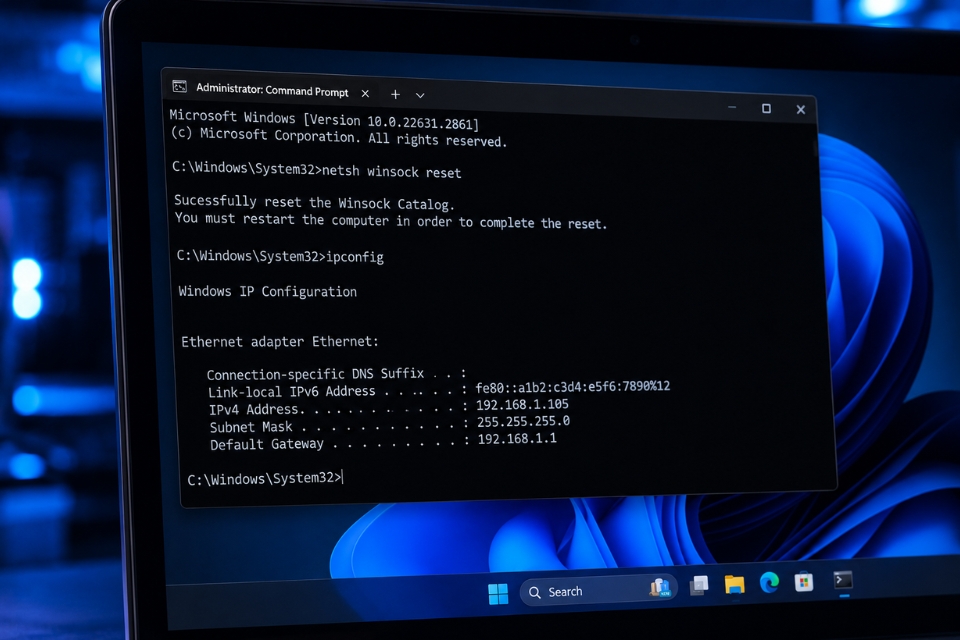Open Microsoft Store from the taskbar
This screenshot has width=960, height=640.
pyautogui.click(x=804, y=581)
